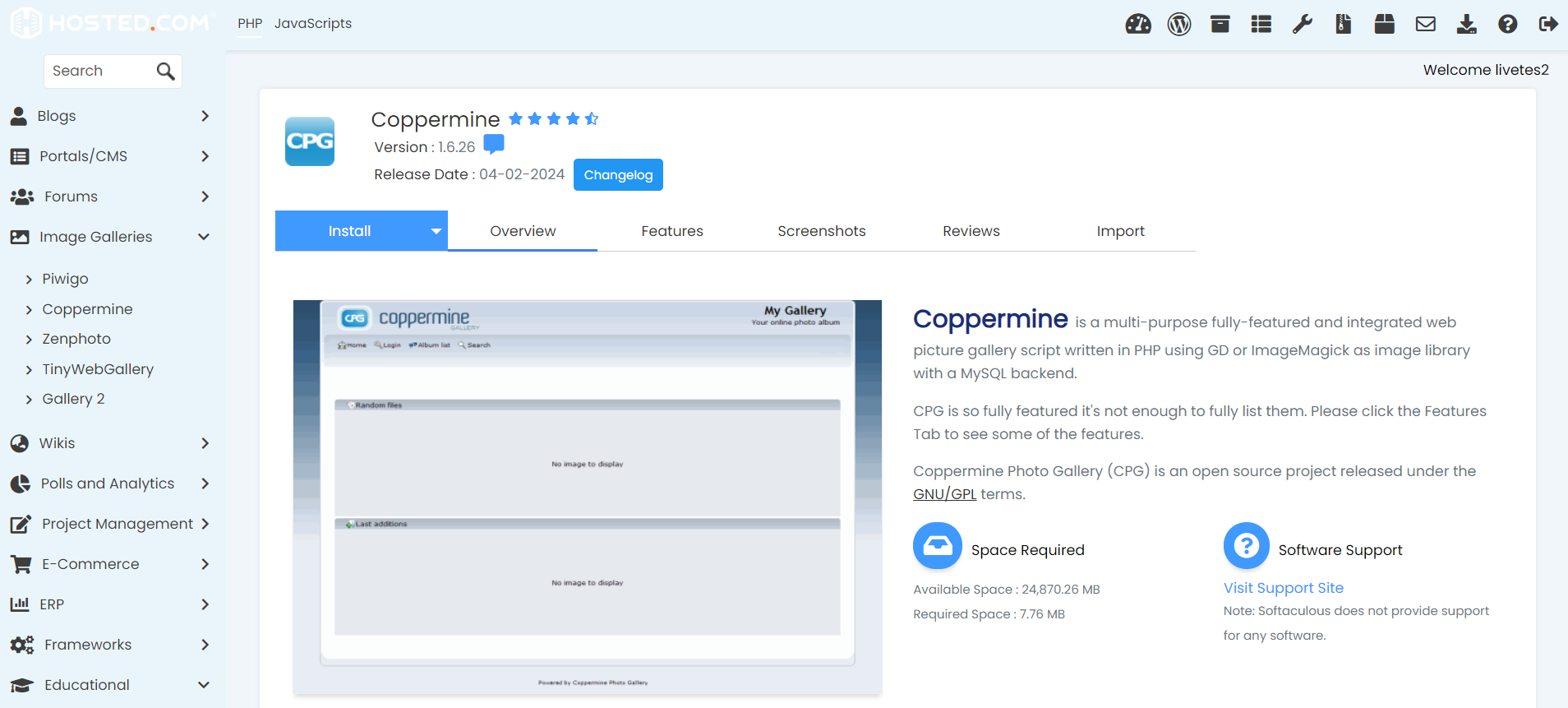Select the JavaScripts menu

313,24
